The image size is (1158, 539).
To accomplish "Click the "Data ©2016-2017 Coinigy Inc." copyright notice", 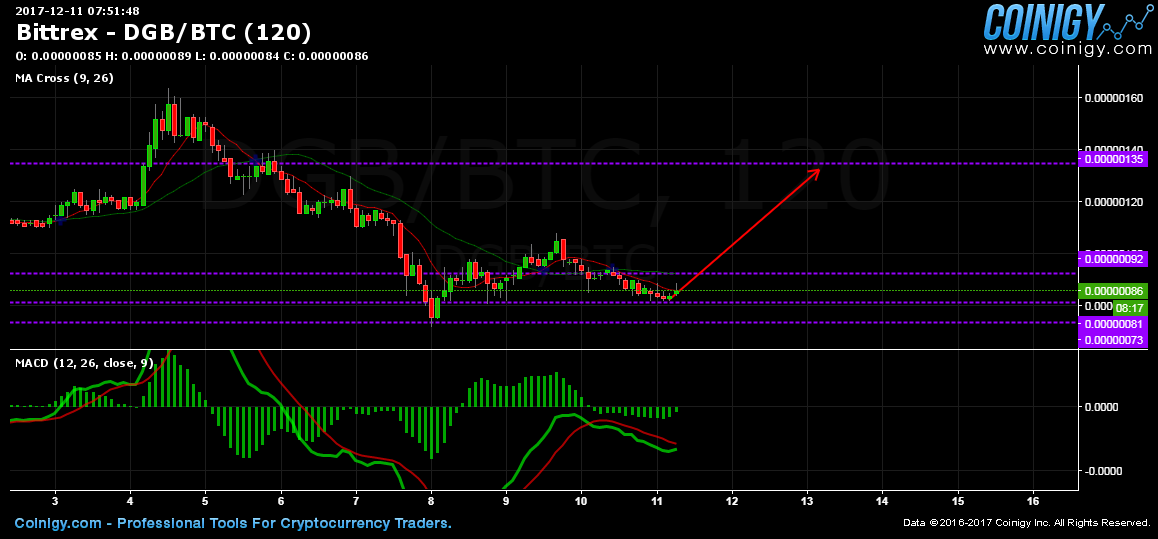I will coord(1027,523).
